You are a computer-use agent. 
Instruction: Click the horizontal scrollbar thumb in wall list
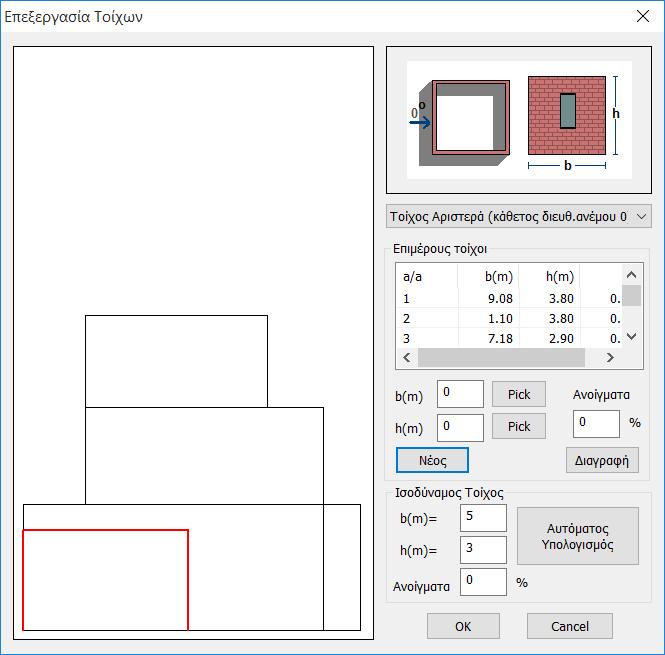(x=501, y=357)
